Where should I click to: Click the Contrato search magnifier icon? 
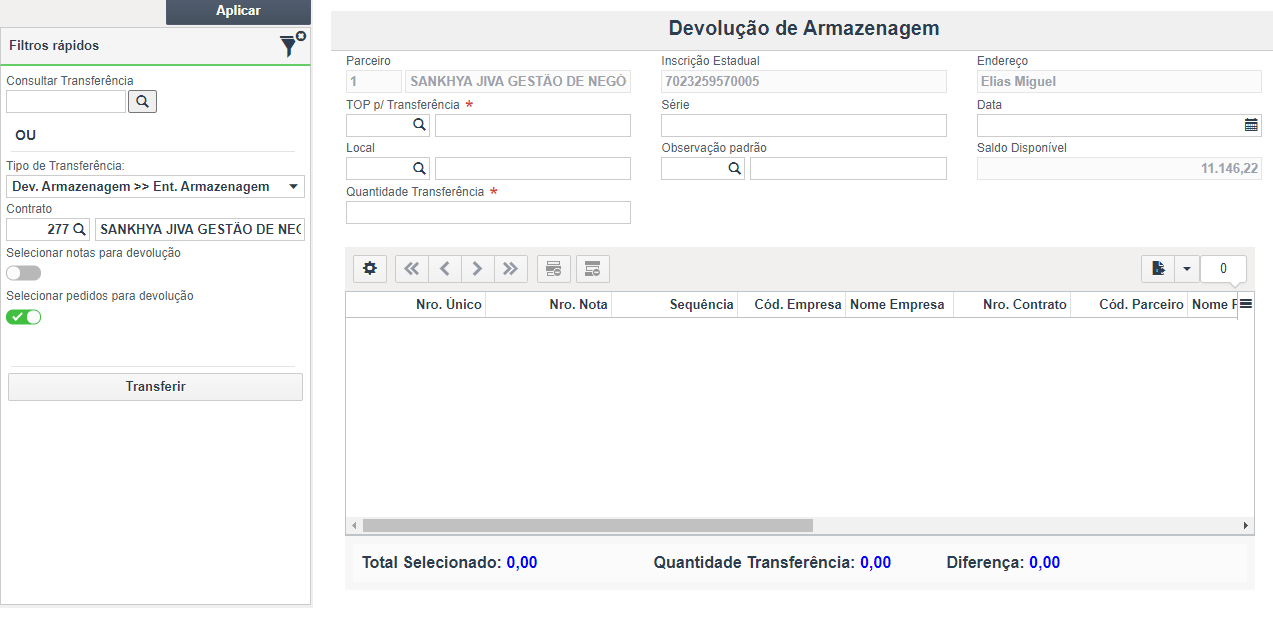(79, 230)
